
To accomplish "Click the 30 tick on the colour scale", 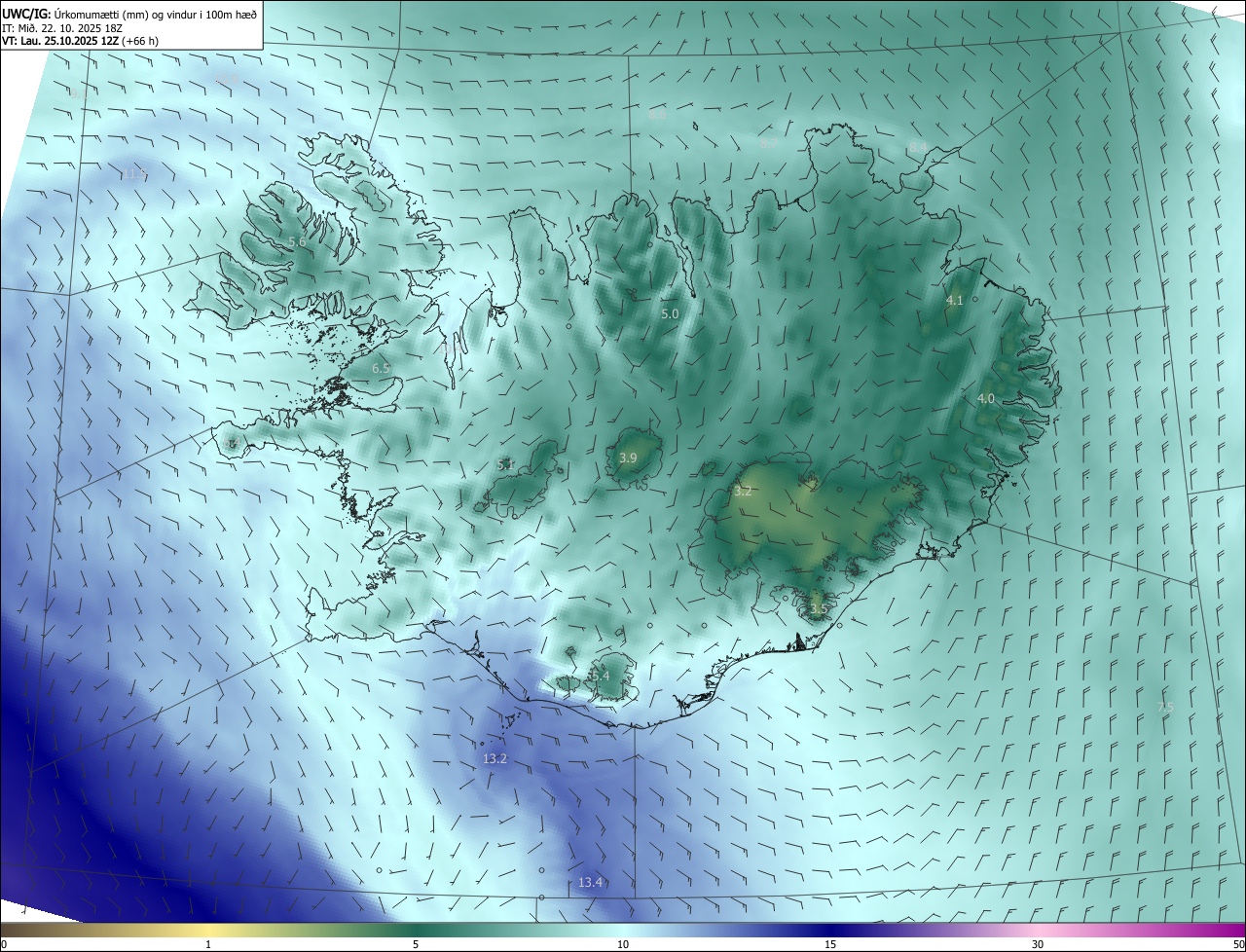I will tap(1038, 945).
